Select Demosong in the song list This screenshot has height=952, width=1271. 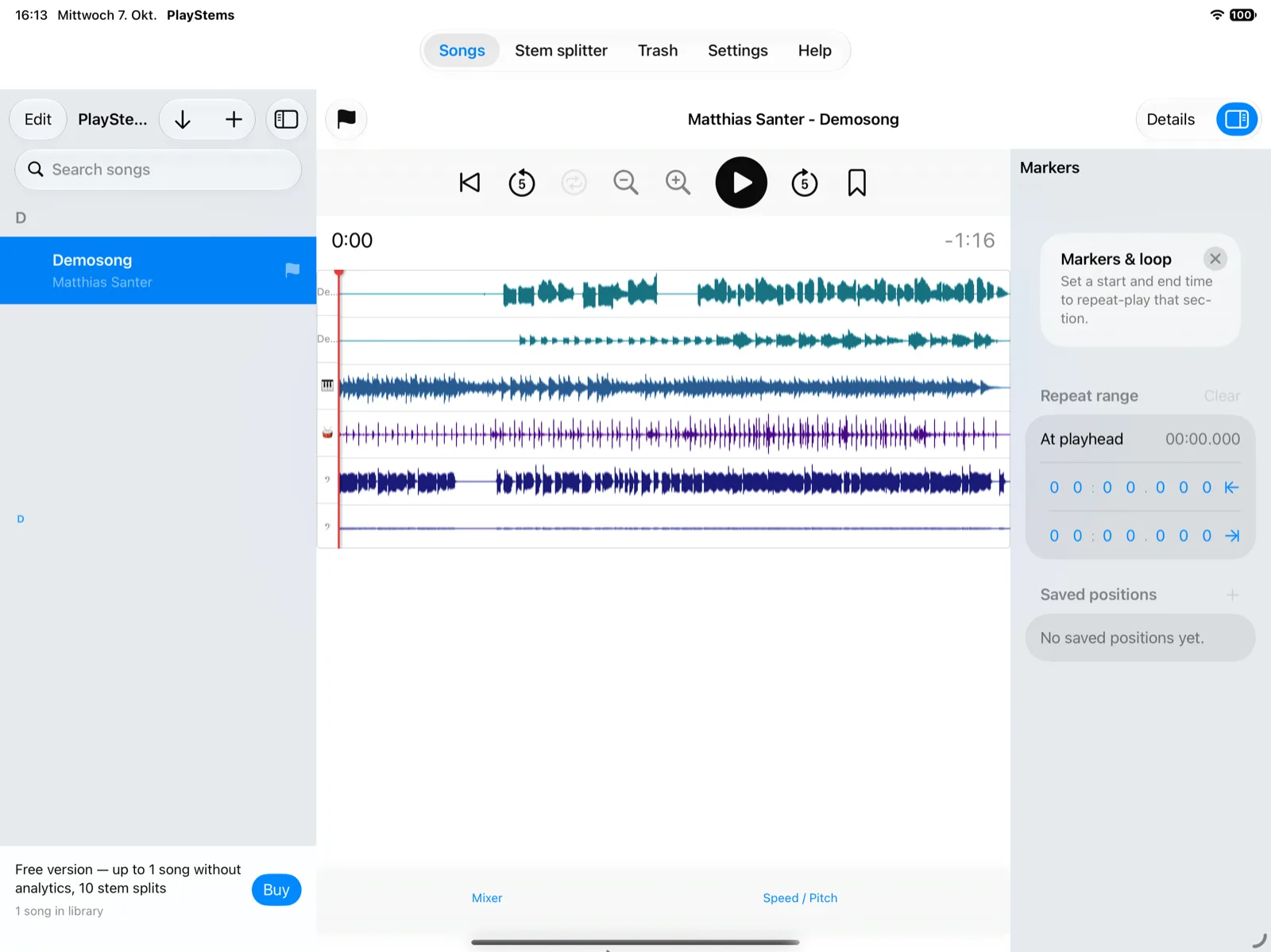coord(158,270)
